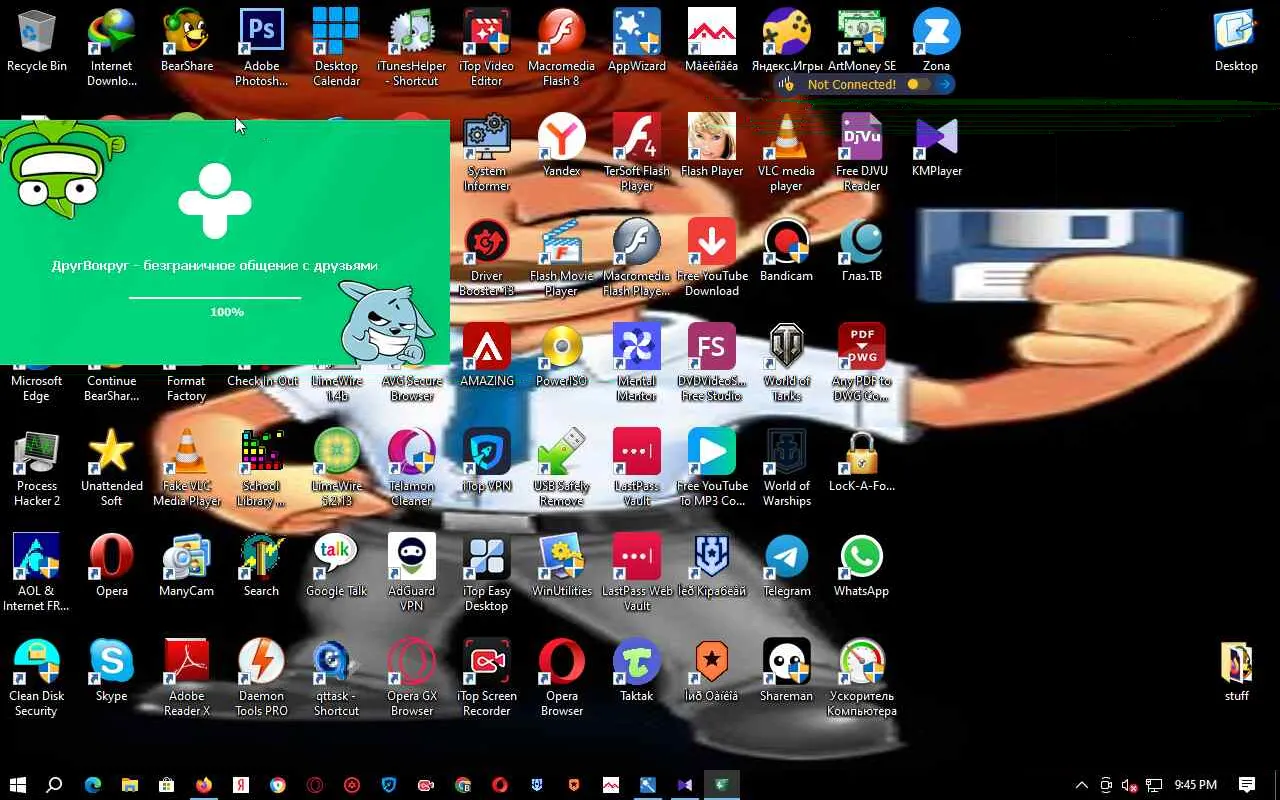
Task: Select the BearShare icon in the top row
Action: [187, 42]
